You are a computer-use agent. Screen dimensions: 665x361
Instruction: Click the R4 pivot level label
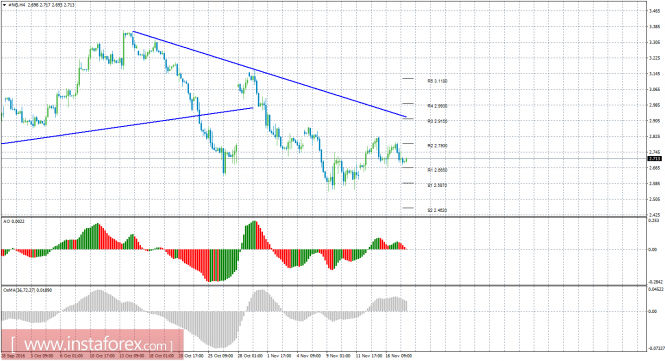tap(437, 106)
